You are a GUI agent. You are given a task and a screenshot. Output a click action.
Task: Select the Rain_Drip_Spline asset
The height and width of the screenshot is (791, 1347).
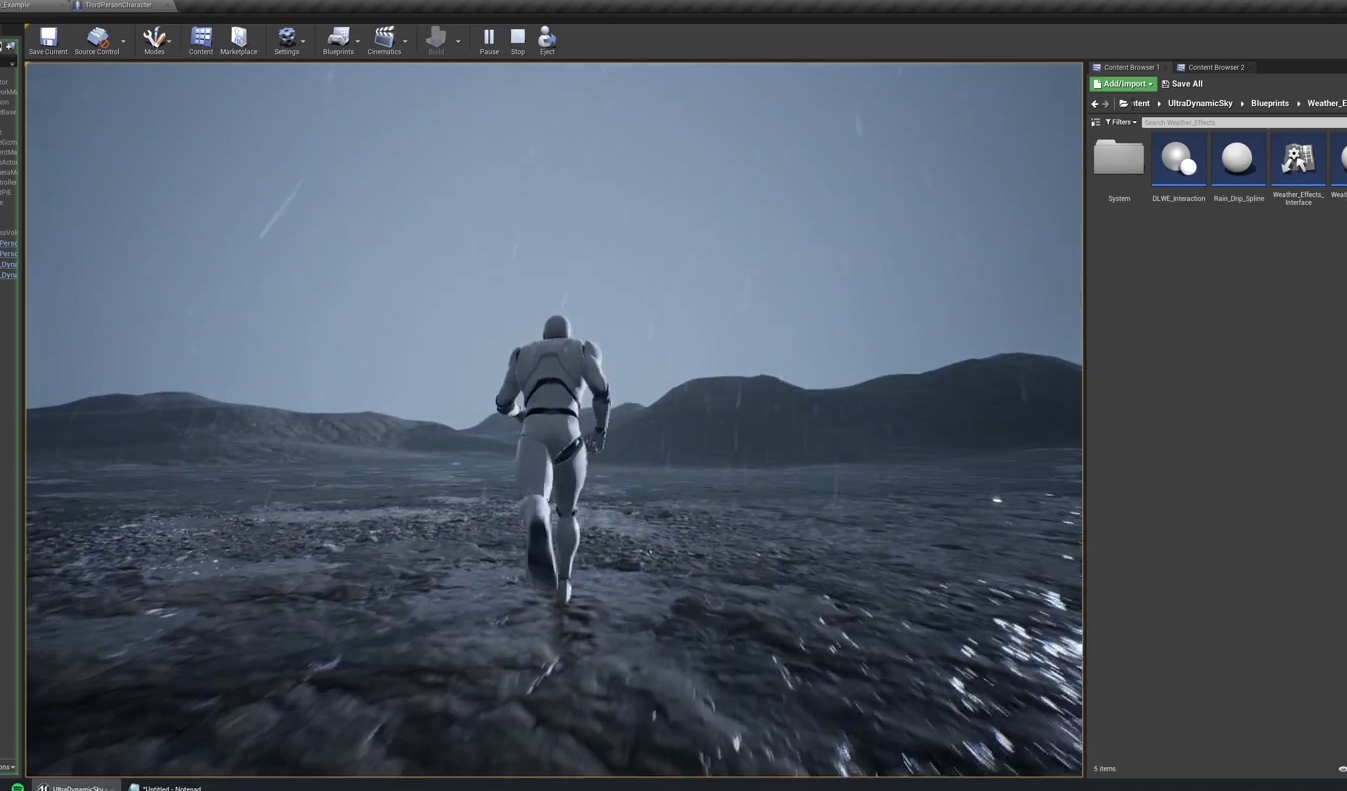1239,169
